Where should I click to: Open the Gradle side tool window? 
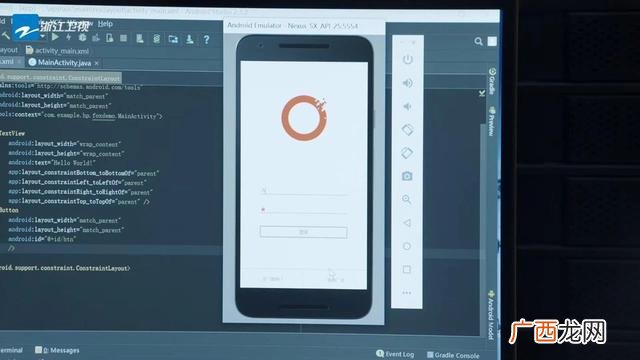492,81
